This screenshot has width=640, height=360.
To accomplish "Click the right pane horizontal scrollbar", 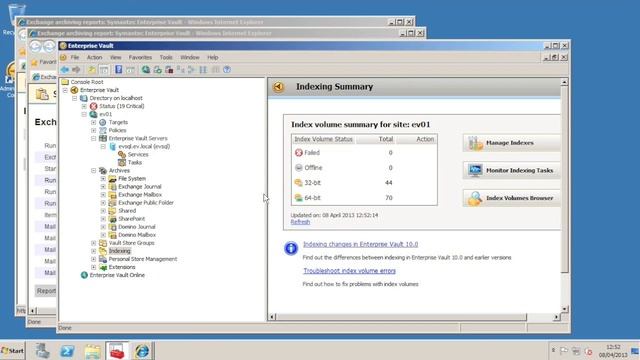I will pyautogui.click(x=401, y=317).
